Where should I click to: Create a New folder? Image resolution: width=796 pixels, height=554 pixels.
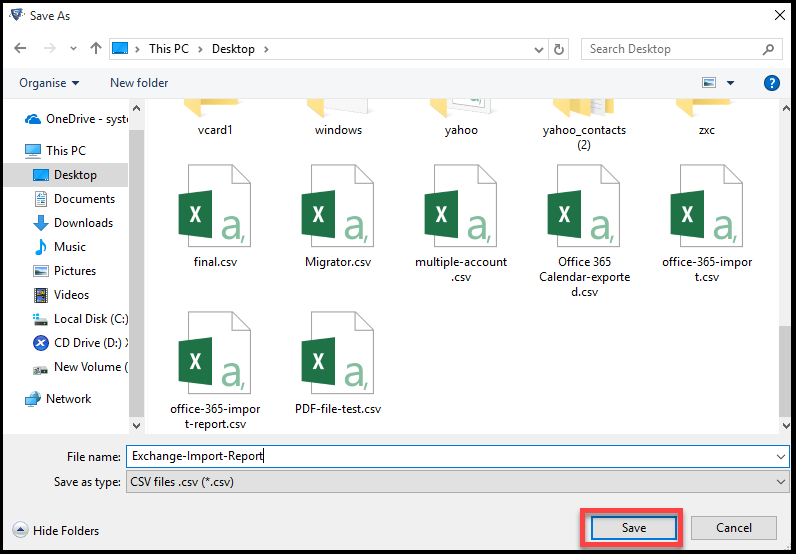[x=139, y=83]
